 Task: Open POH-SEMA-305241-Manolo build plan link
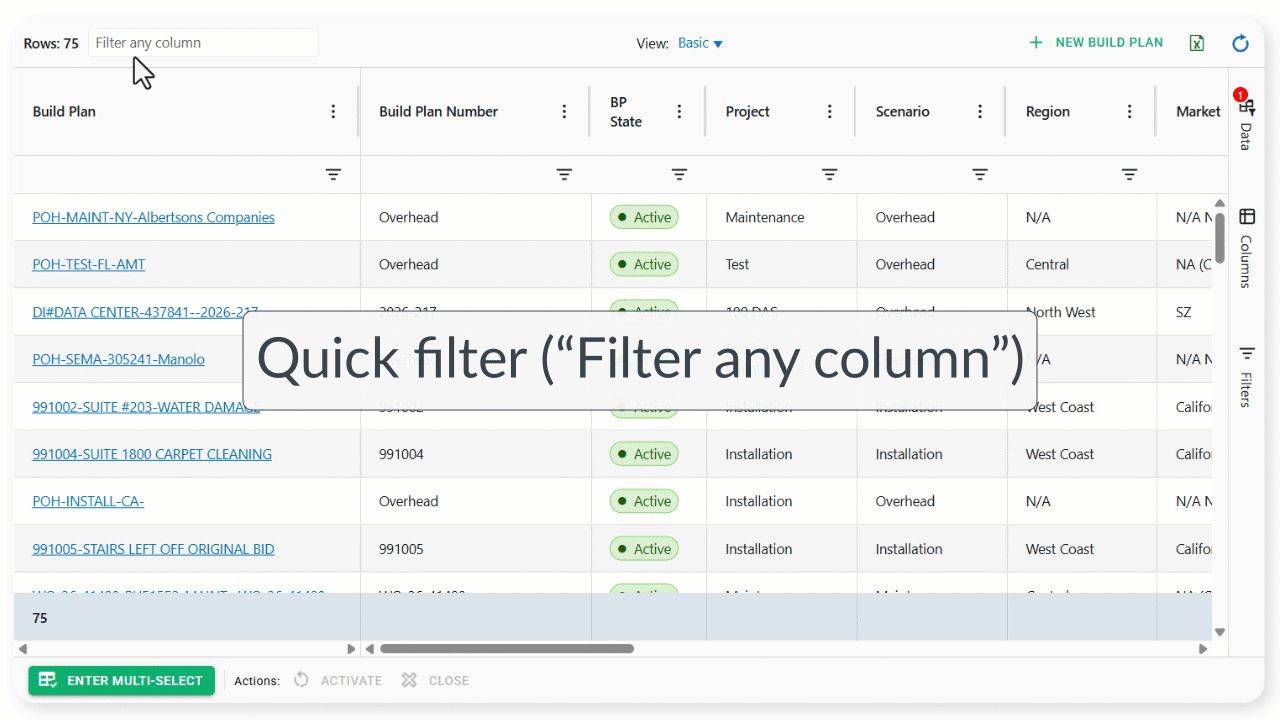tap(119, 359)
